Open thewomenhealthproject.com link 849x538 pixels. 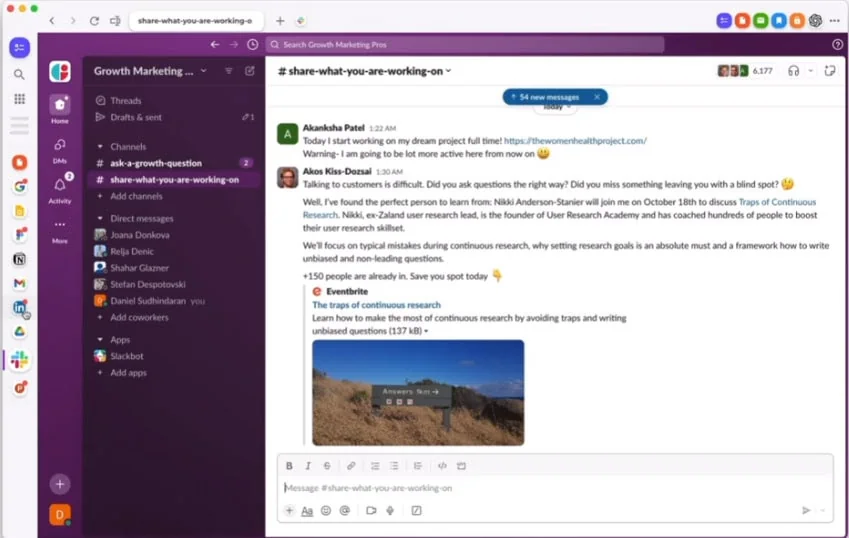pos(575,141)
